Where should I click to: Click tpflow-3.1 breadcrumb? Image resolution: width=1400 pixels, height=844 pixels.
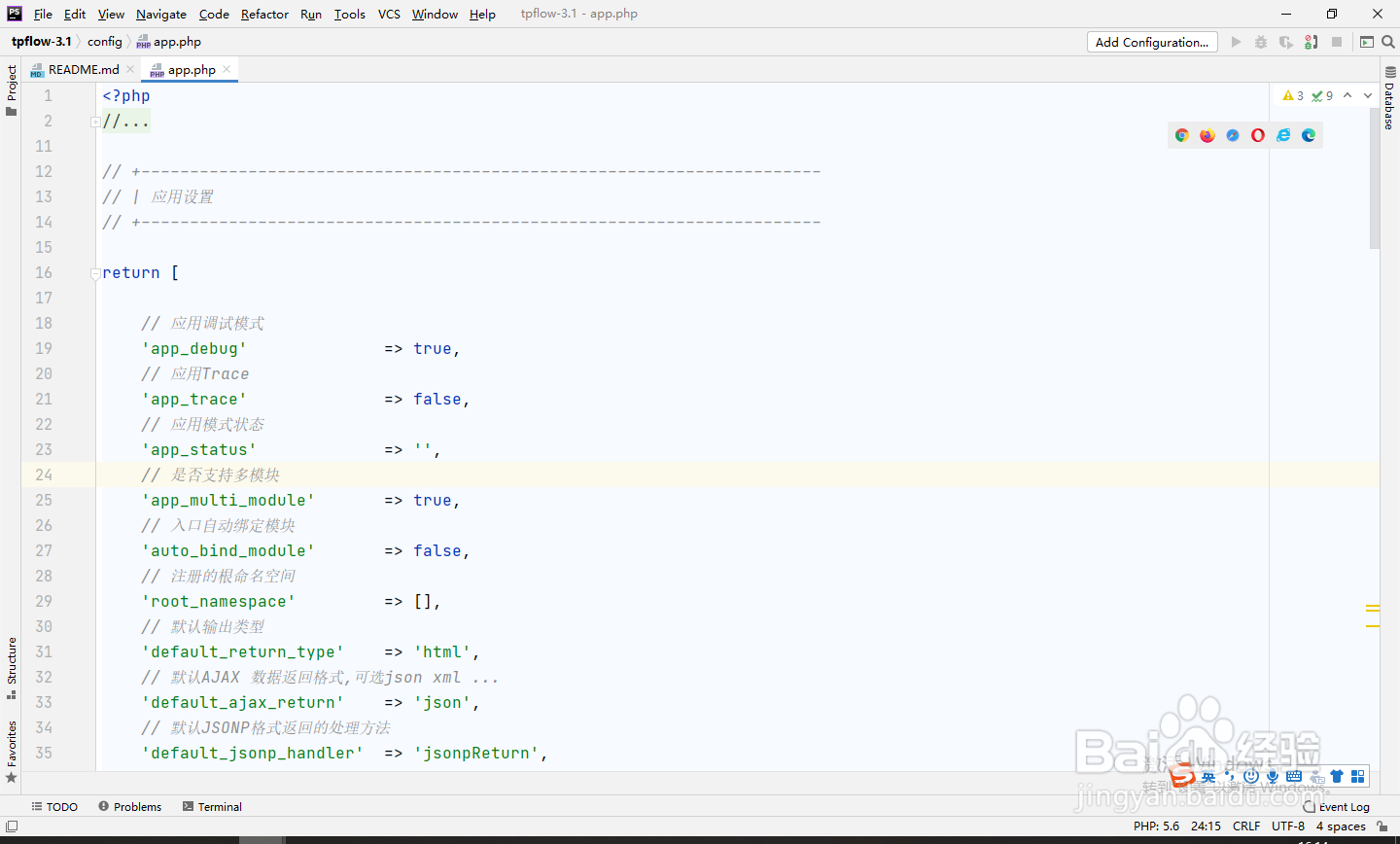point(42,42)
